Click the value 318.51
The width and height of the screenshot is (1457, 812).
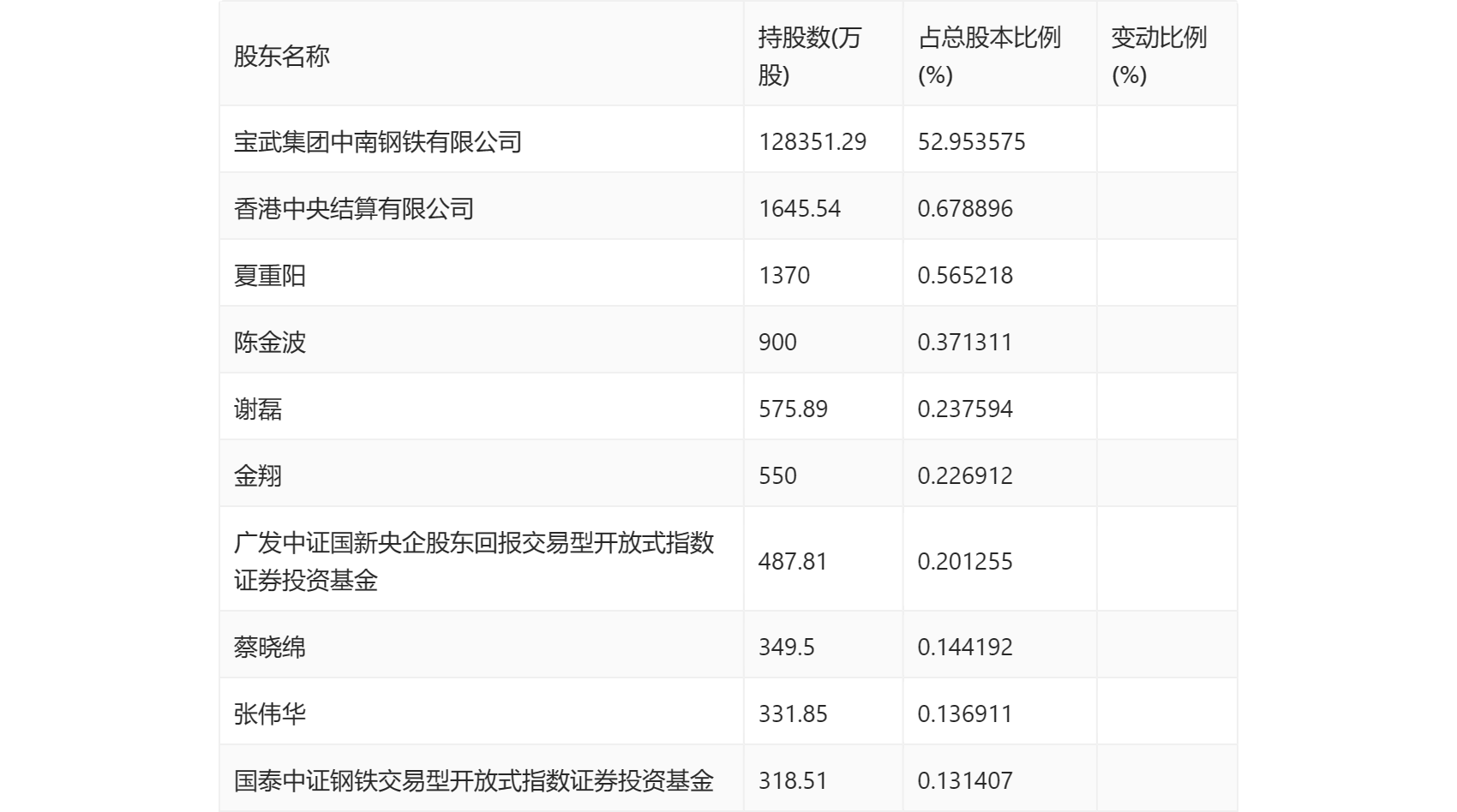(793, 780)
